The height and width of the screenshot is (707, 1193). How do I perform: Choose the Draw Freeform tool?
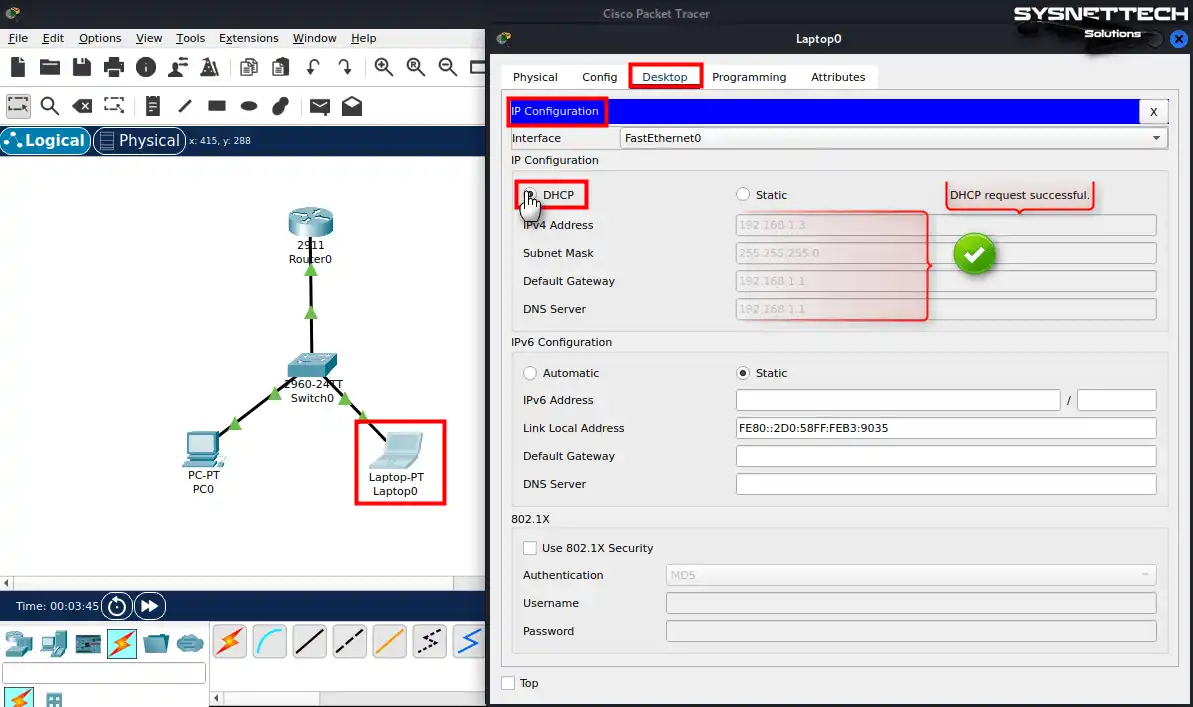[x=281, y=106]
